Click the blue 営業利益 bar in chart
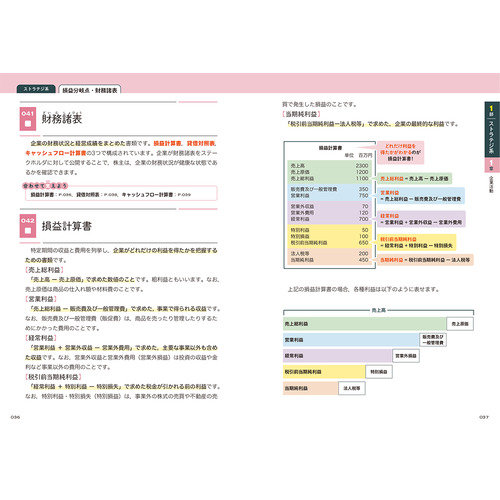Screen dimensions: 500x500 coord(351,340)
